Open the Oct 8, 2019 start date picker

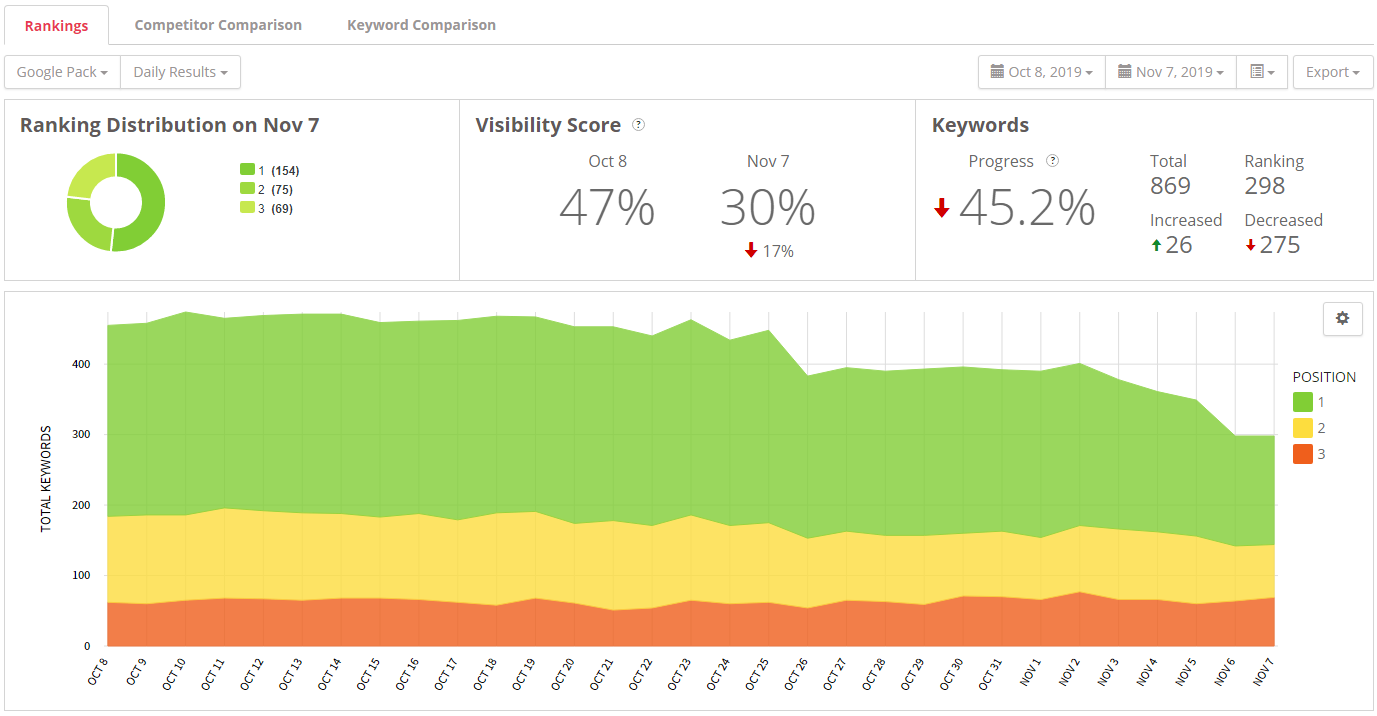pyautogui.click(x=1041, y=72)
